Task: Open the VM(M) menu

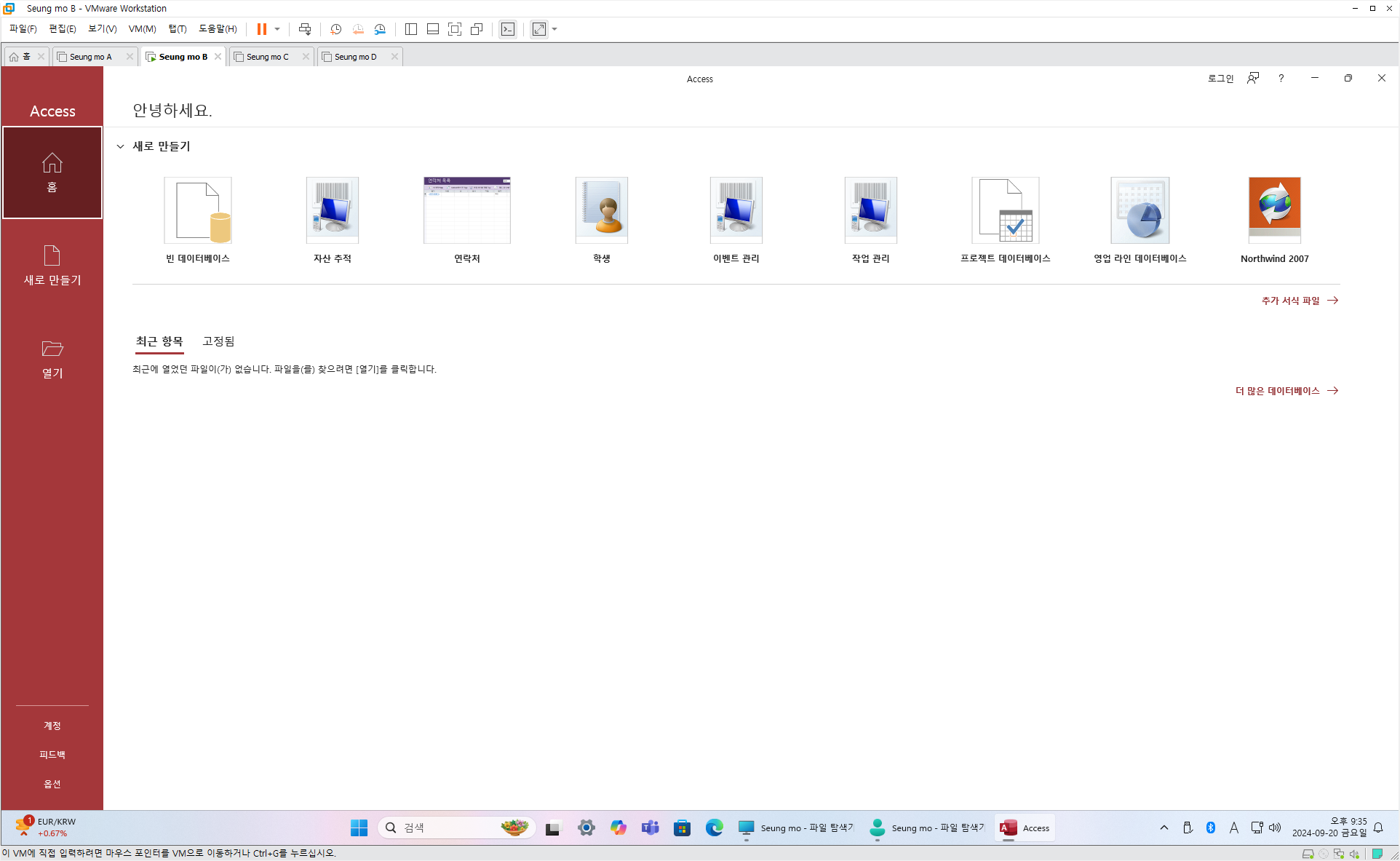Action: 142,29
